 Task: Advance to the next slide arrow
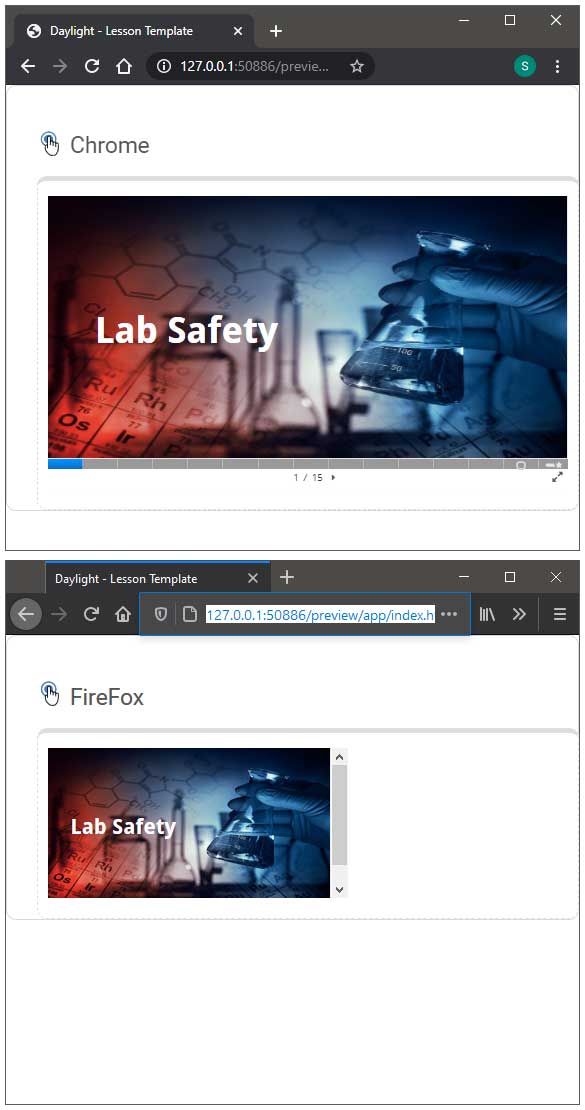pos(334,477)
